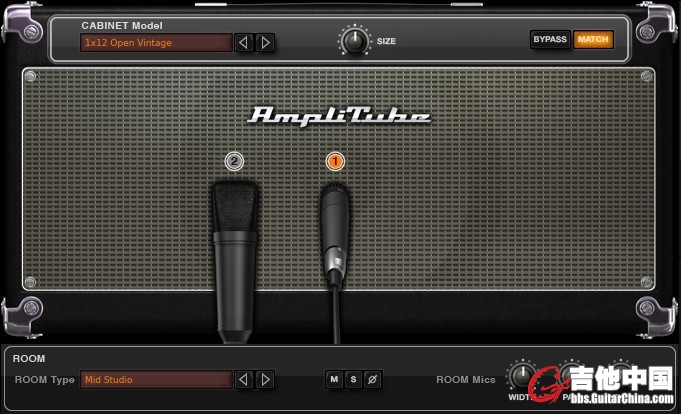681x414 pixels.
Task: Toggle the cabinet BYPASS button
Action: (x=550, y=40)
